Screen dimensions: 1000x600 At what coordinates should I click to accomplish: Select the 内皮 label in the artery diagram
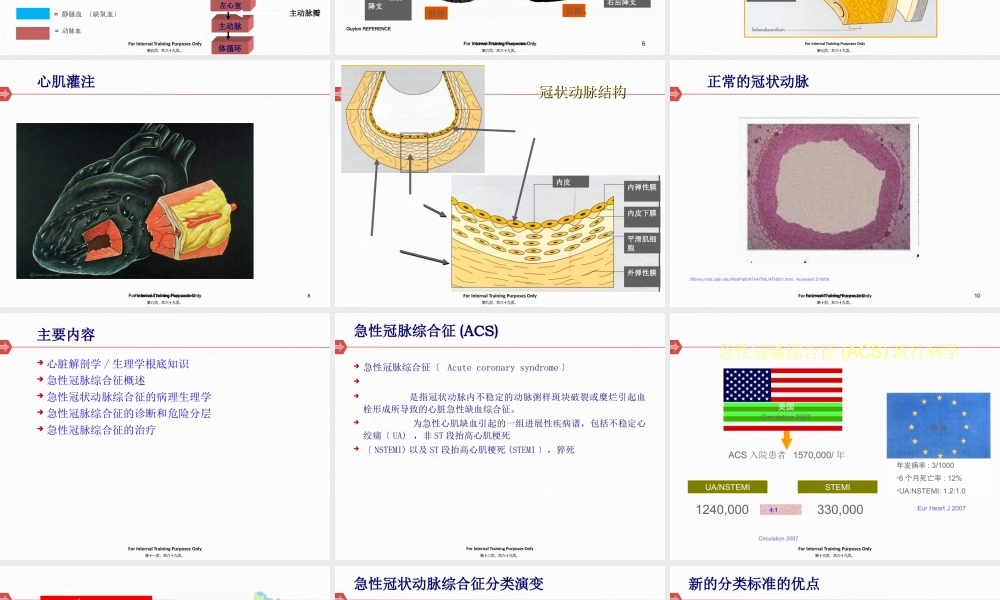[570, 182]
